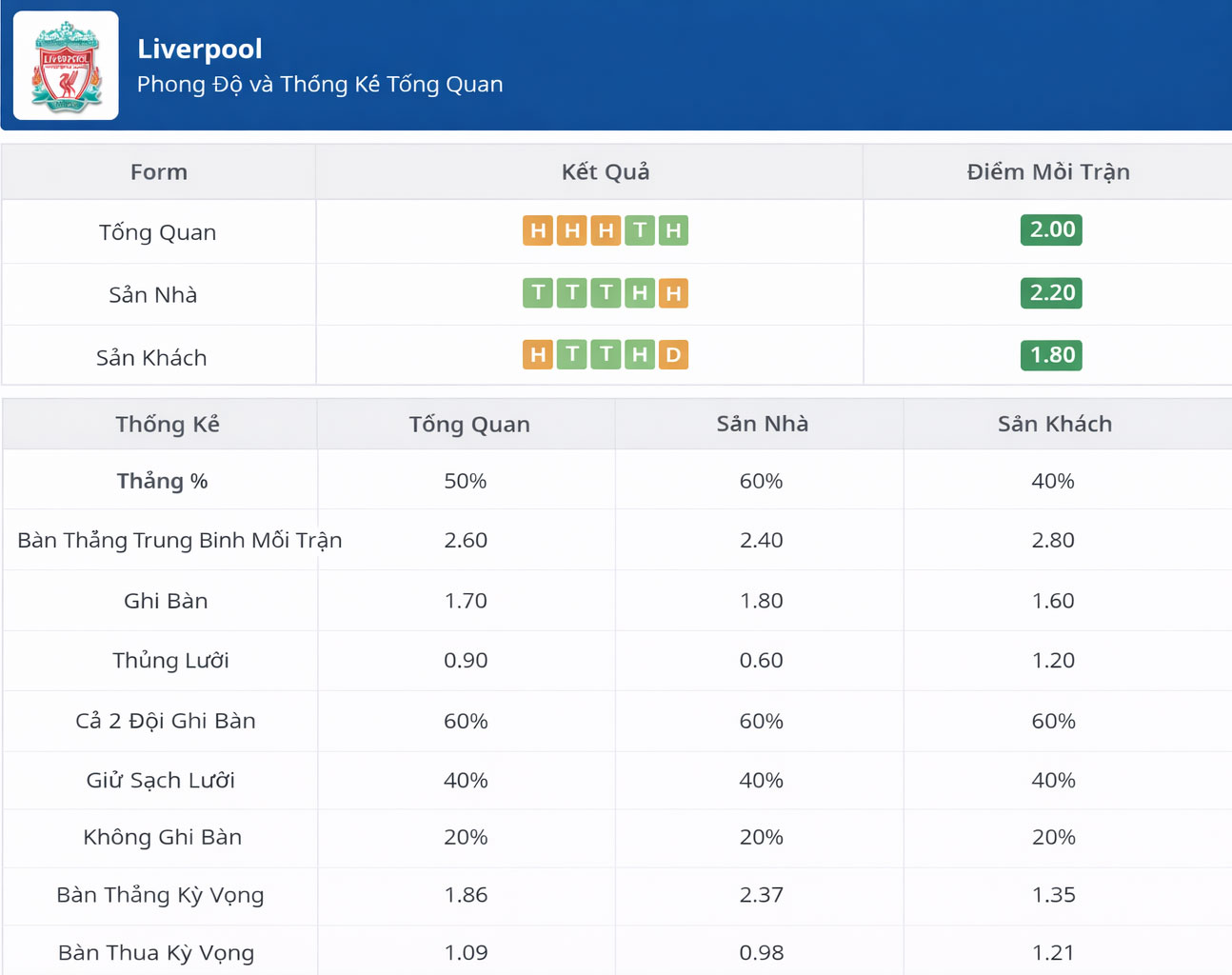Click the Tổng Quan 60% in Cả 2 Đội Ghi Bàn row
Image resolution: width=1232 pixels, height=975 pixels.
tap(466, 722)
